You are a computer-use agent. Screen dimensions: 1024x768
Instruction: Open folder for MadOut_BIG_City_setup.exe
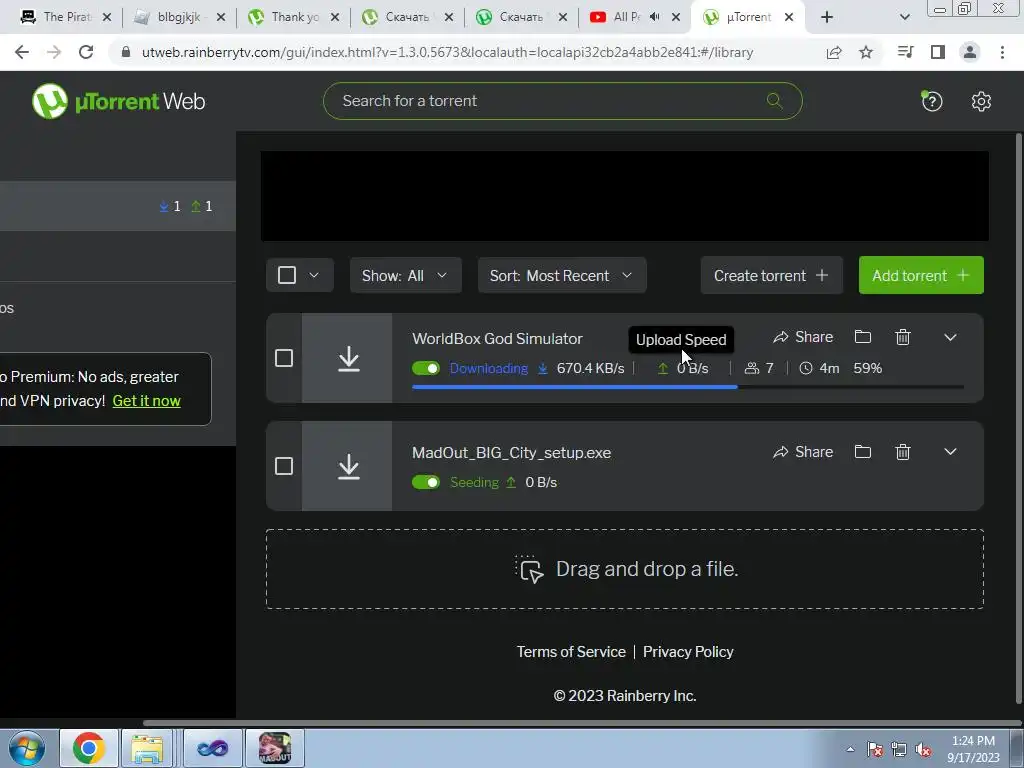coord(863,452)
